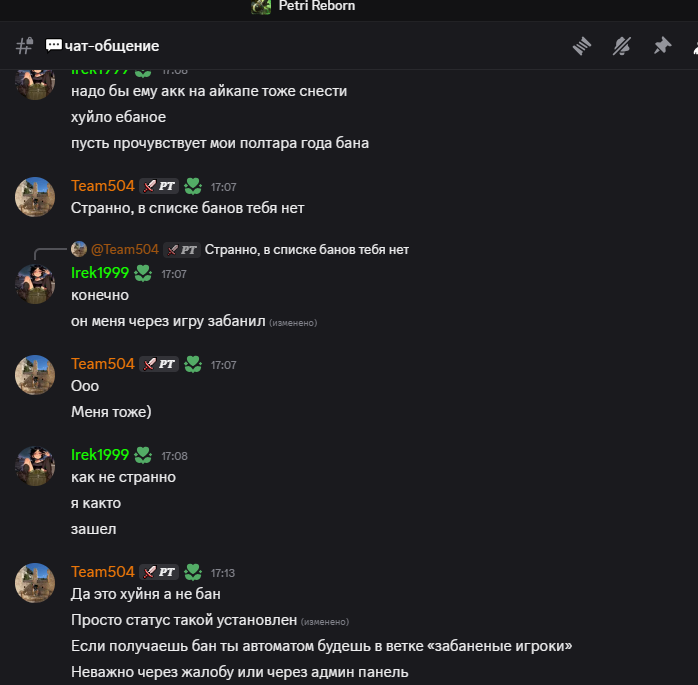The image size is (698, 685).
Task: Open the @Team504 mention in the reply preview
Action: [125, 249]
